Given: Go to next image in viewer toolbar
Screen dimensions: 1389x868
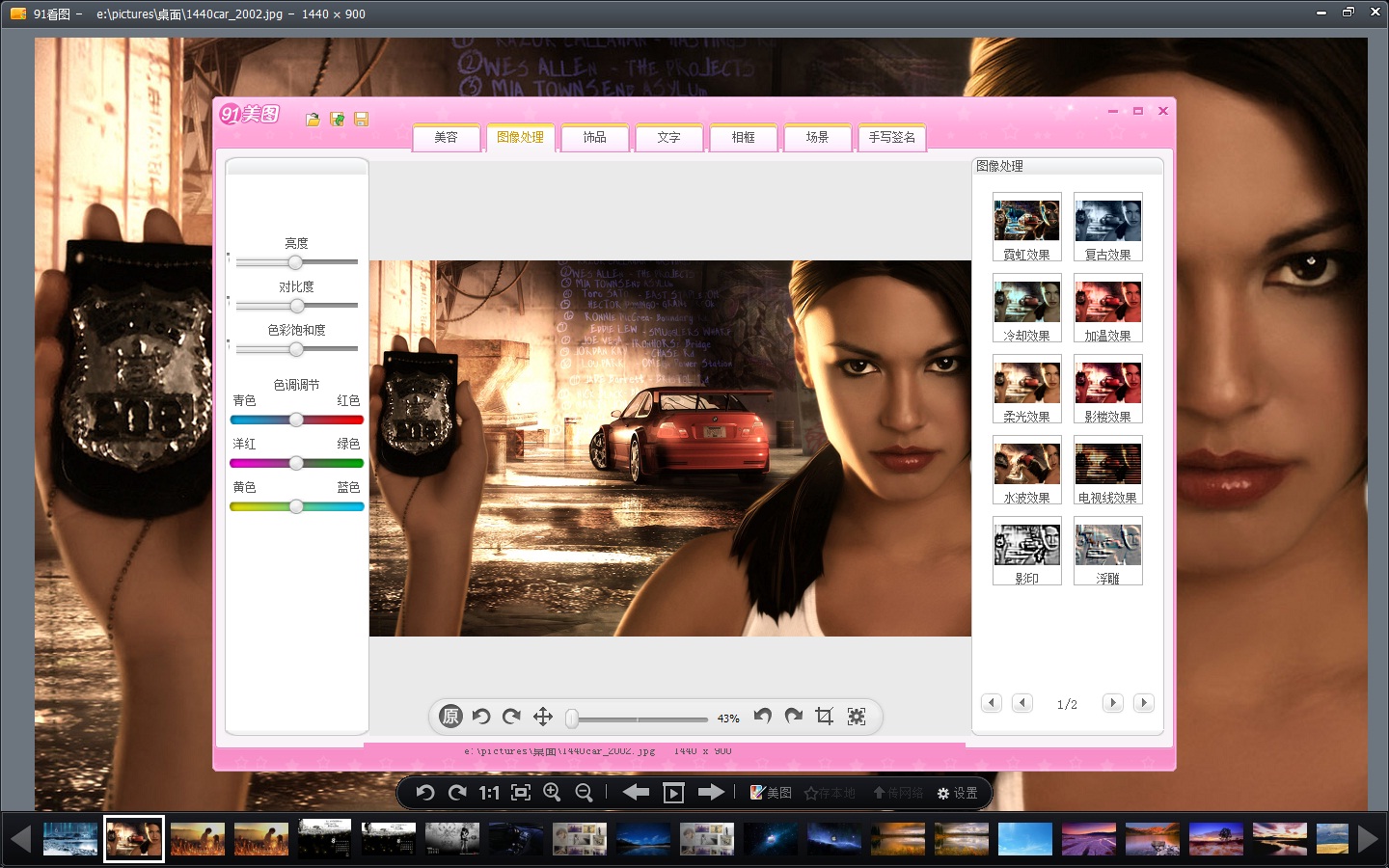Looking at the screenshot, I should point(712,793).
